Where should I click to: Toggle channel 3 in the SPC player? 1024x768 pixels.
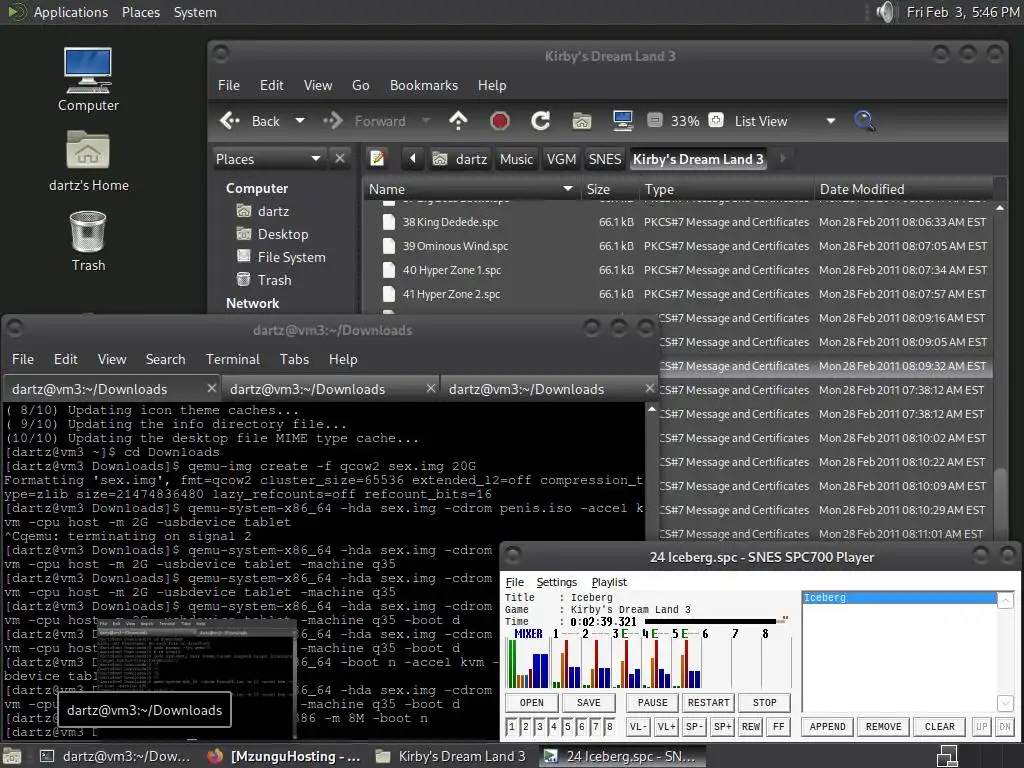(x=539, y=726)
